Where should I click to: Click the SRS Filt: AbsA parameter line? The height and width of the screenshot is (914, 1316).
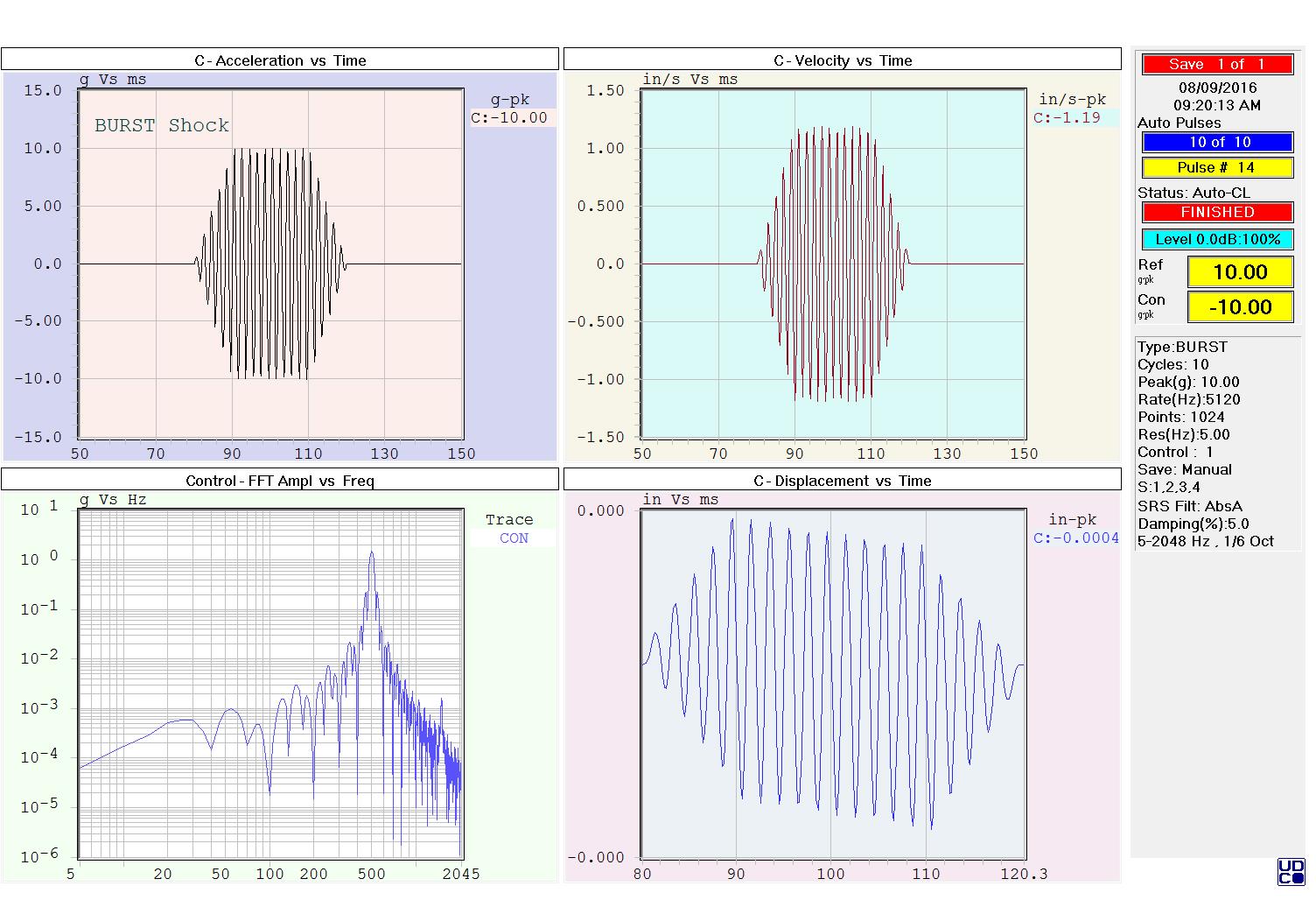click(1189, 506)
